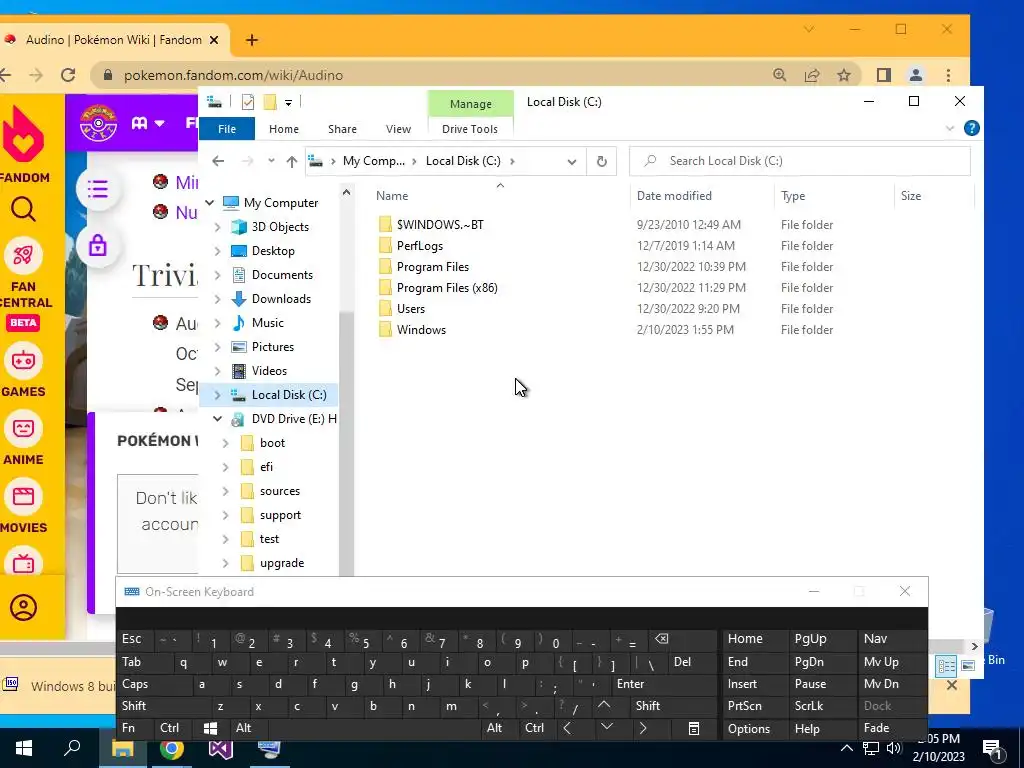Select the Windows folder in file list
The width and height of the screenshot is (1024, 768).
coord(421,330)
